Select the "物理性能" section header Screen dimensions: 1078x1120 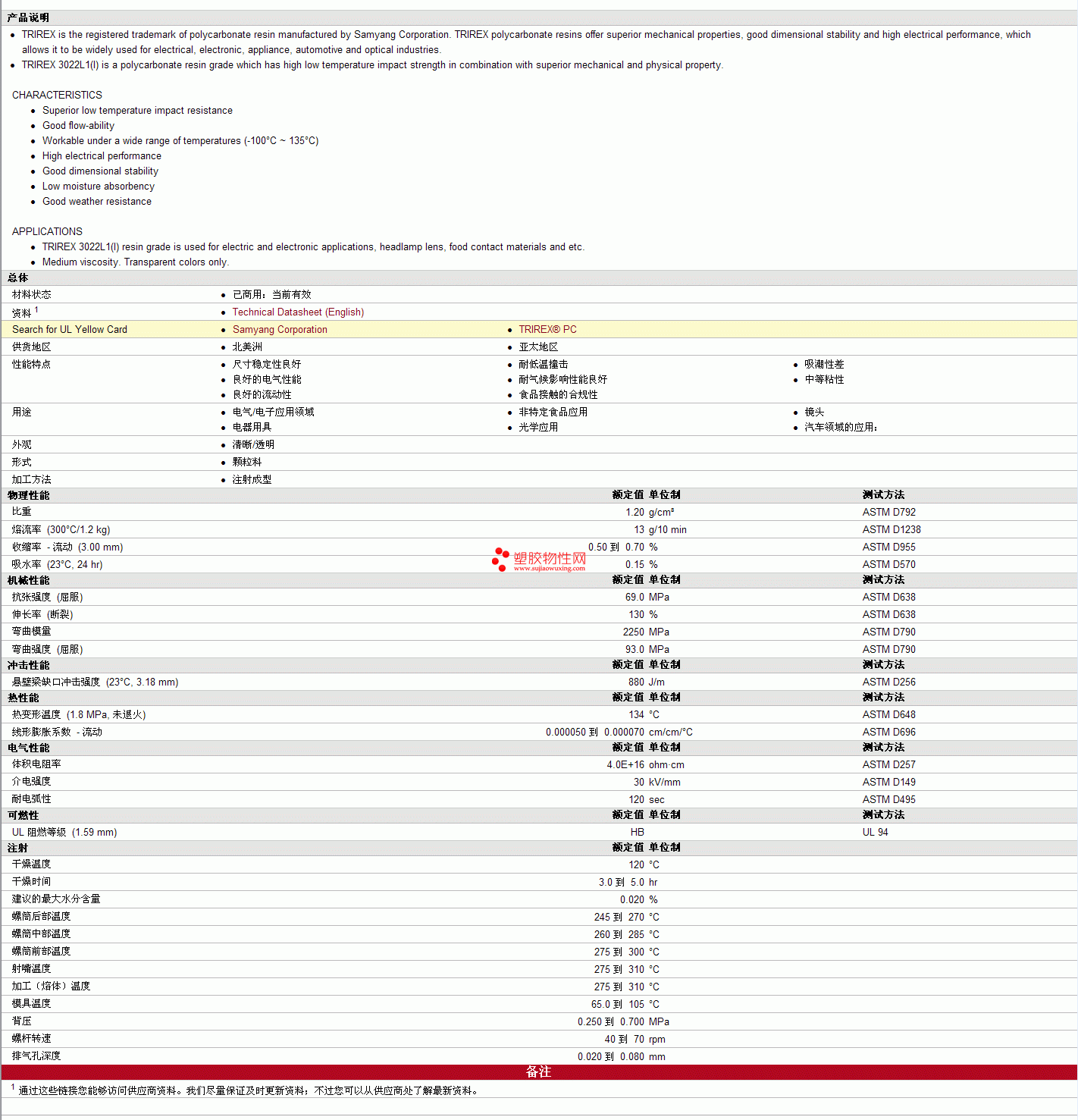(x=28, y=496)
